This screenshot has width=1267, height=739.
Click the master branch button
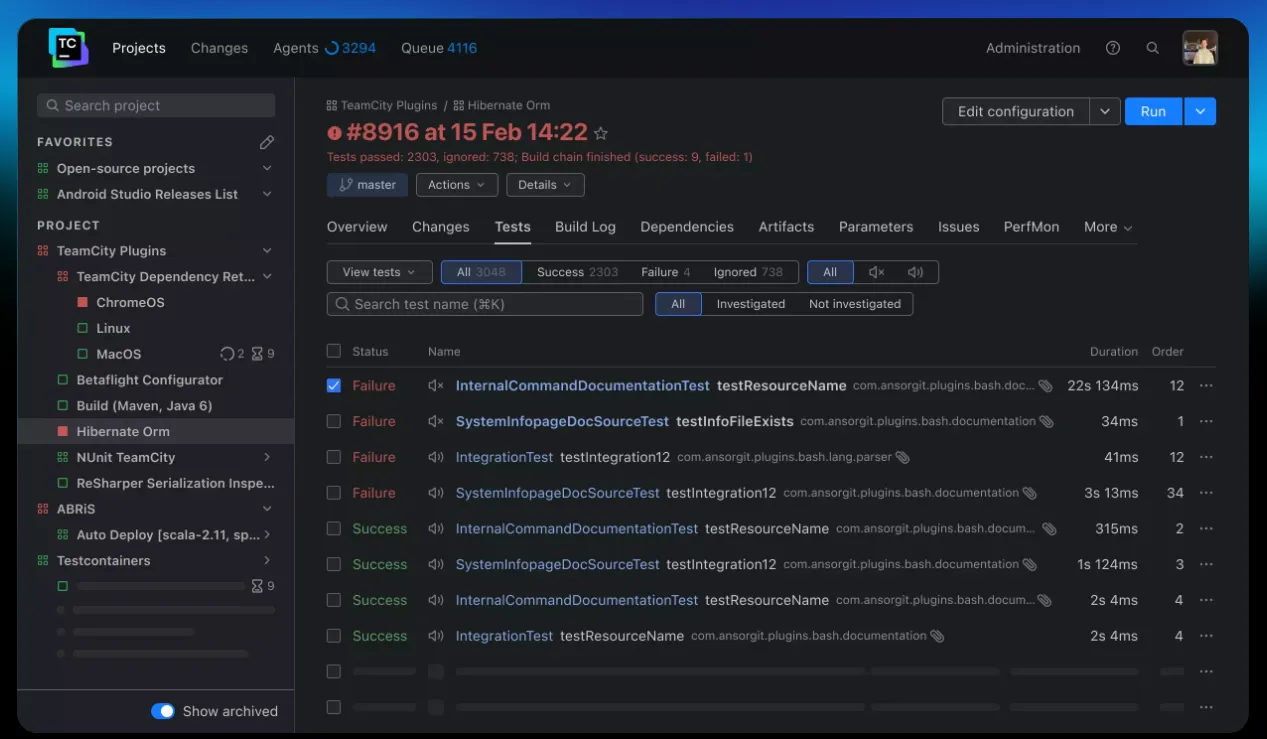(x=367, y=185)
